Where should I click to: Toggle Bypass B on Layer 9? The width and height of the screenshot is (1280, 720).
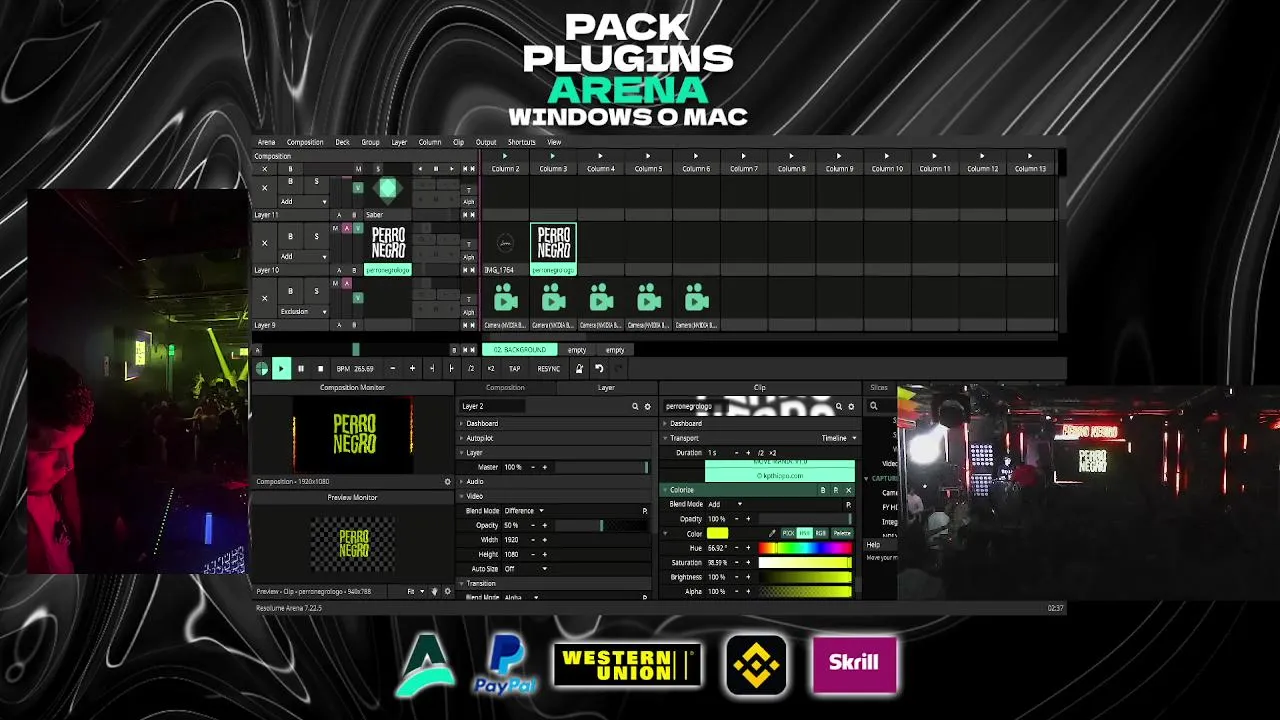290,291
